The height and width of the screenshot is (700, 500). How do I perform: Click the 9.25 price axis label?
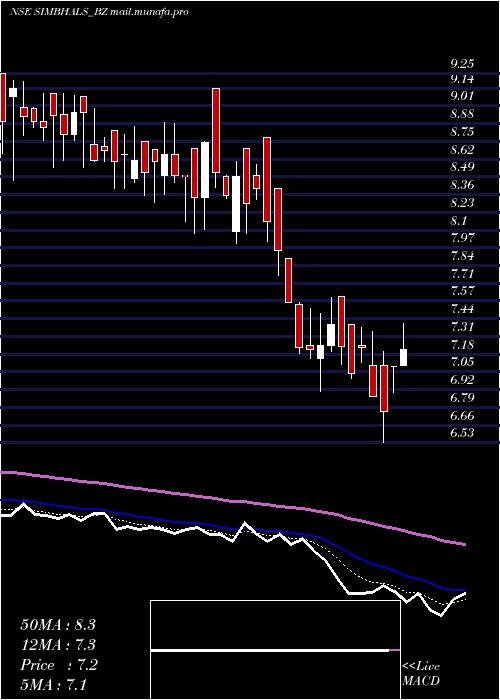462,64
